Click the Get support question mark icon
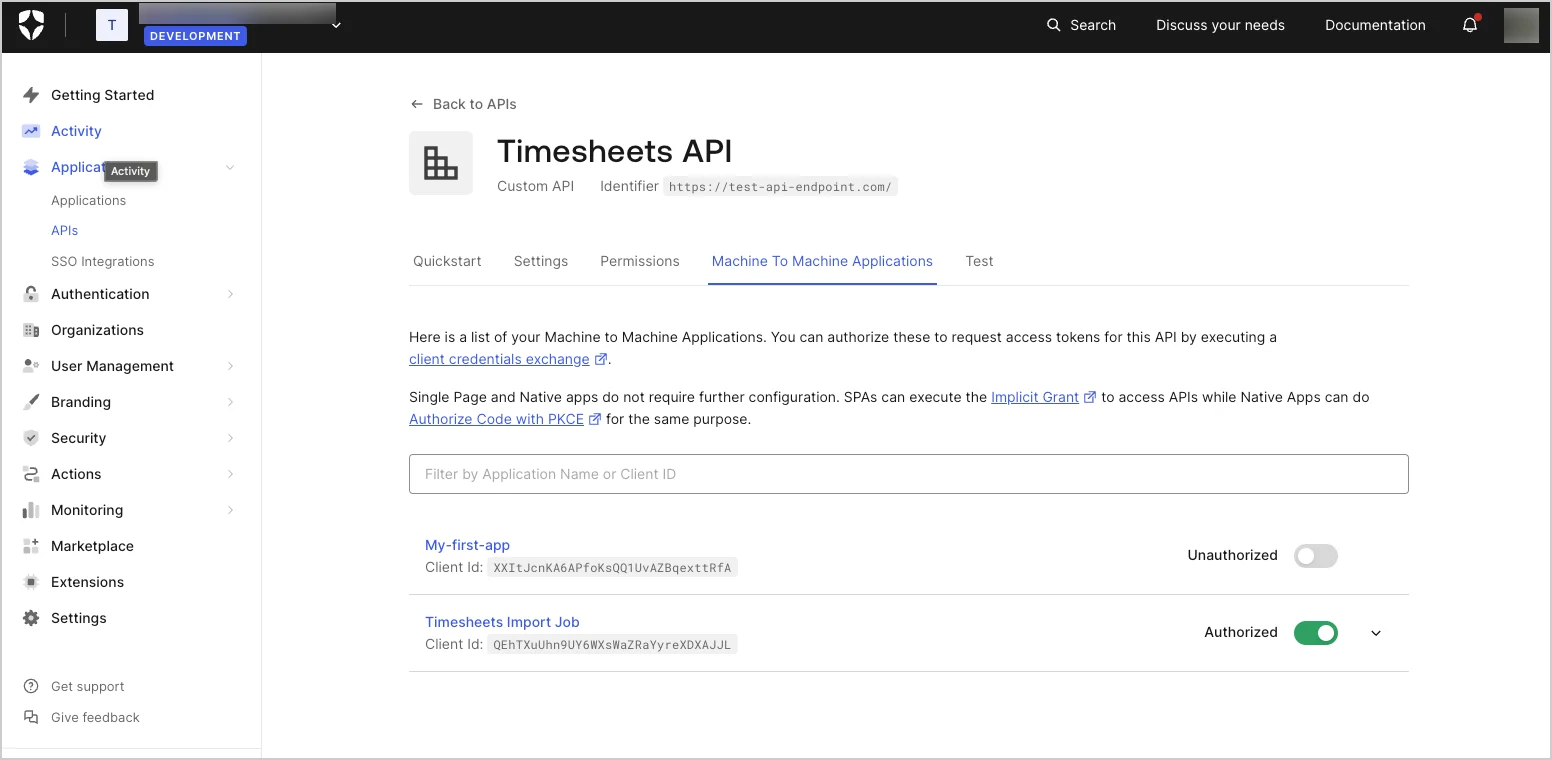The height and width of the screenshot is (760, 1552). point(31,686)
